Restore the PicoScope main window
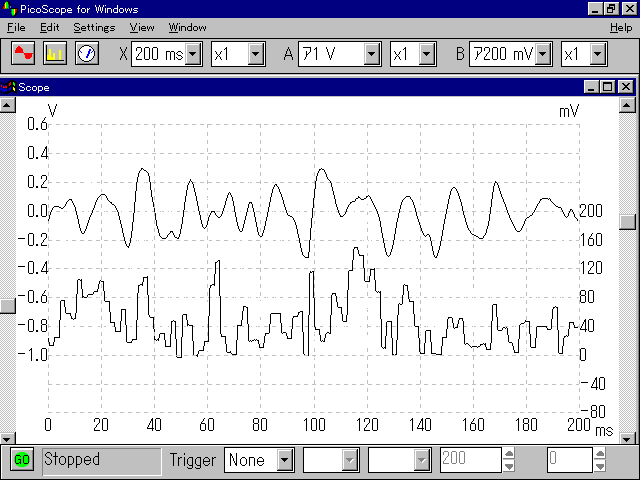The image size is (640, 480). [x=611, y=9]
